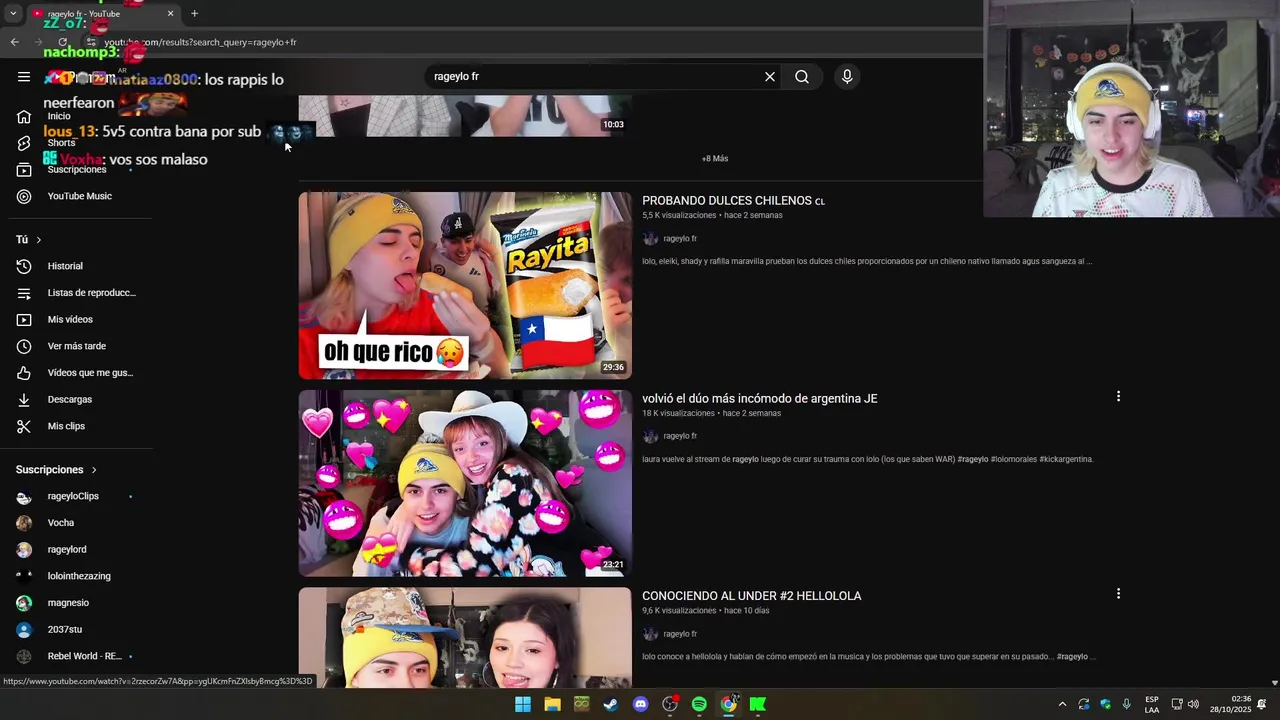Click the magnifier search button
The width and height of the screenshot is (1280, 720).
click(802, 77)
